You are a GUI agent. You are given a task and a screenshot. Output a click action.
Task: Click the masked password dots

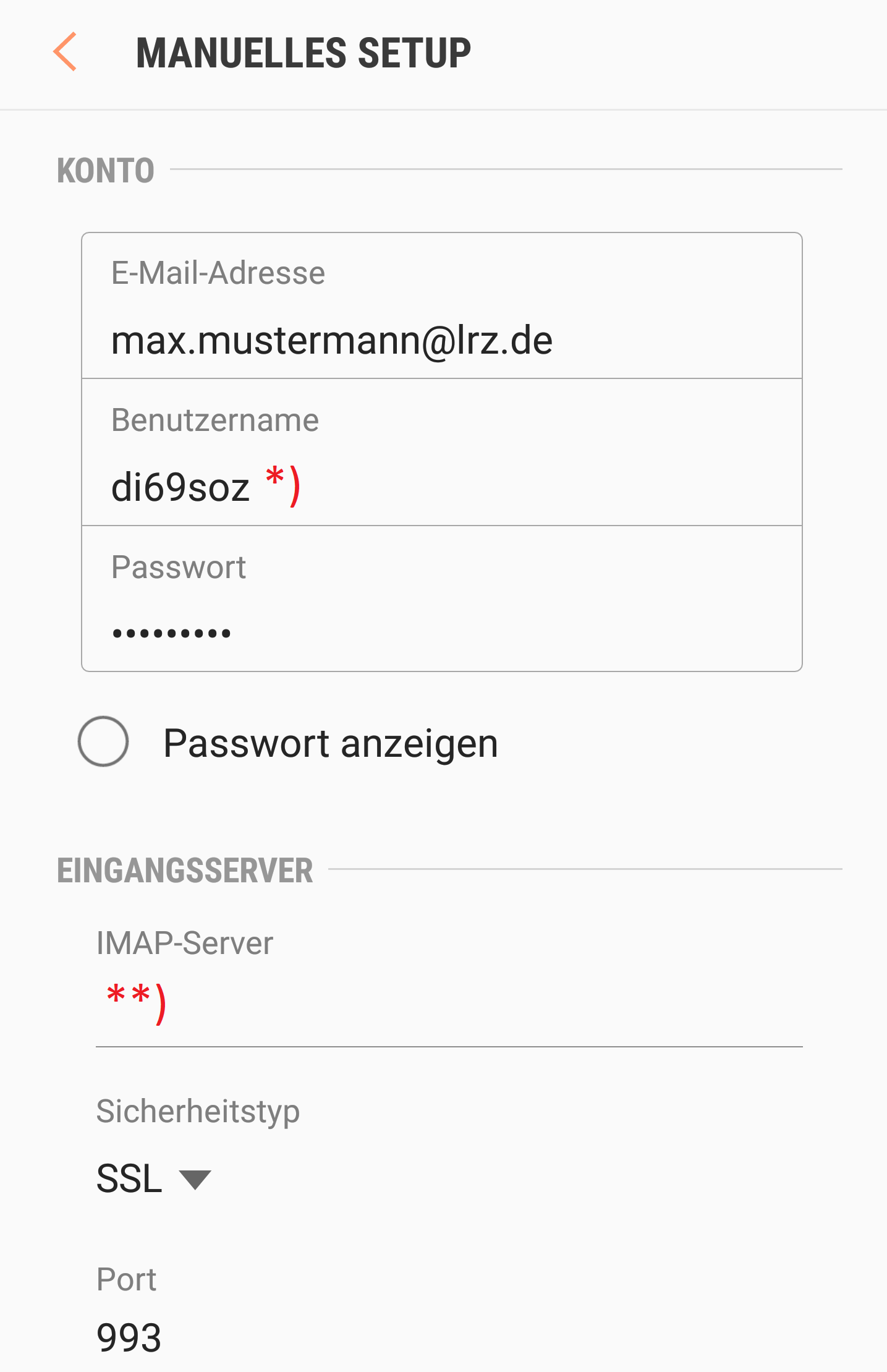[x=171, y=633]
